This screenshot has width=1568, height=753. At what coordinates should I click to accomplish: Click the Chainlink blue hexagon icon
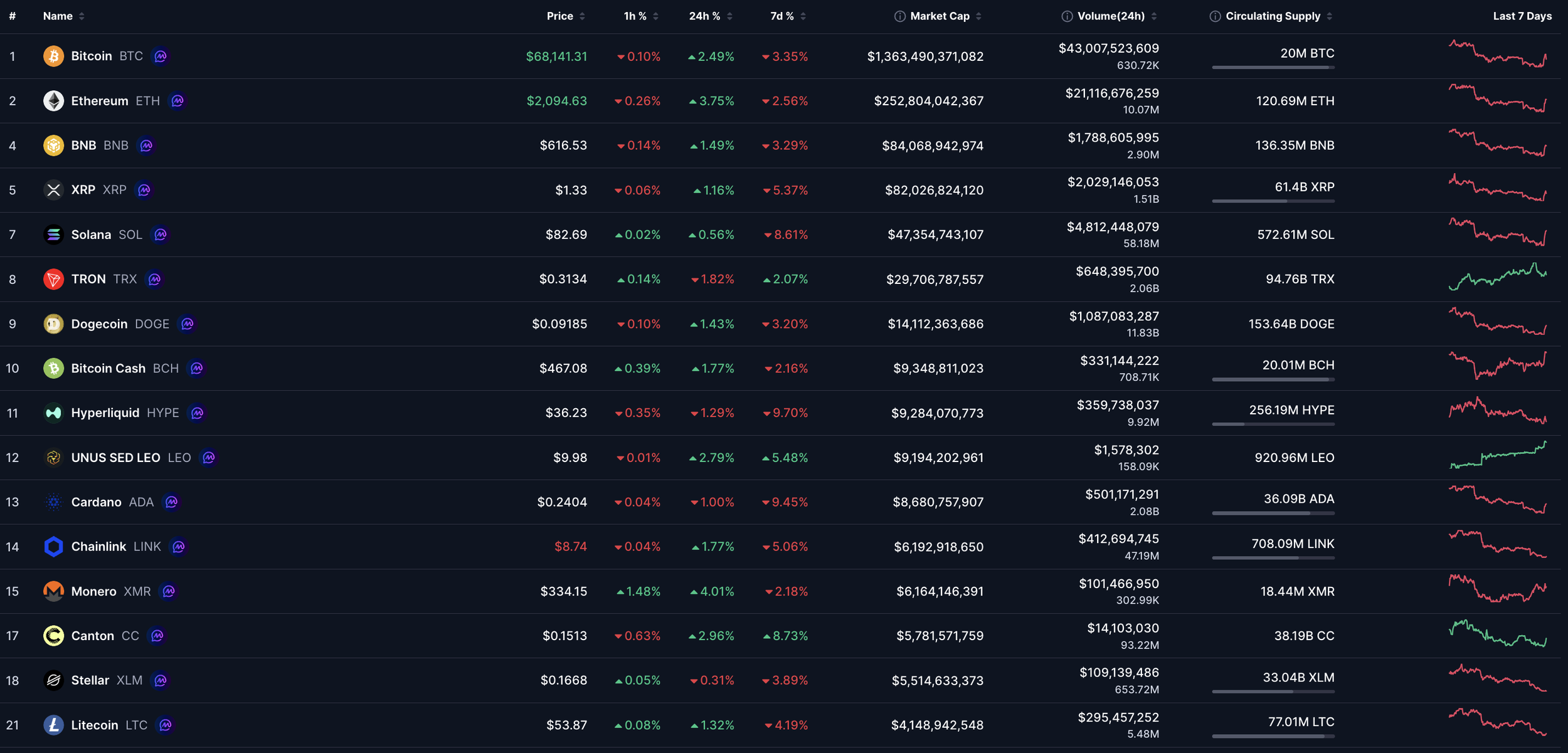click(x=53, y=547)
